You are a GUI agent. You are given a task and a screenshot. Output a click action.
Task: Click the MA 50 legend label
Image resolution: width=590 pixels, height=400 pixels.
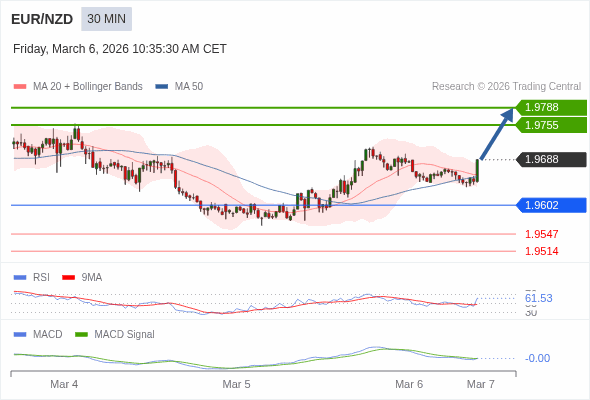189,87
